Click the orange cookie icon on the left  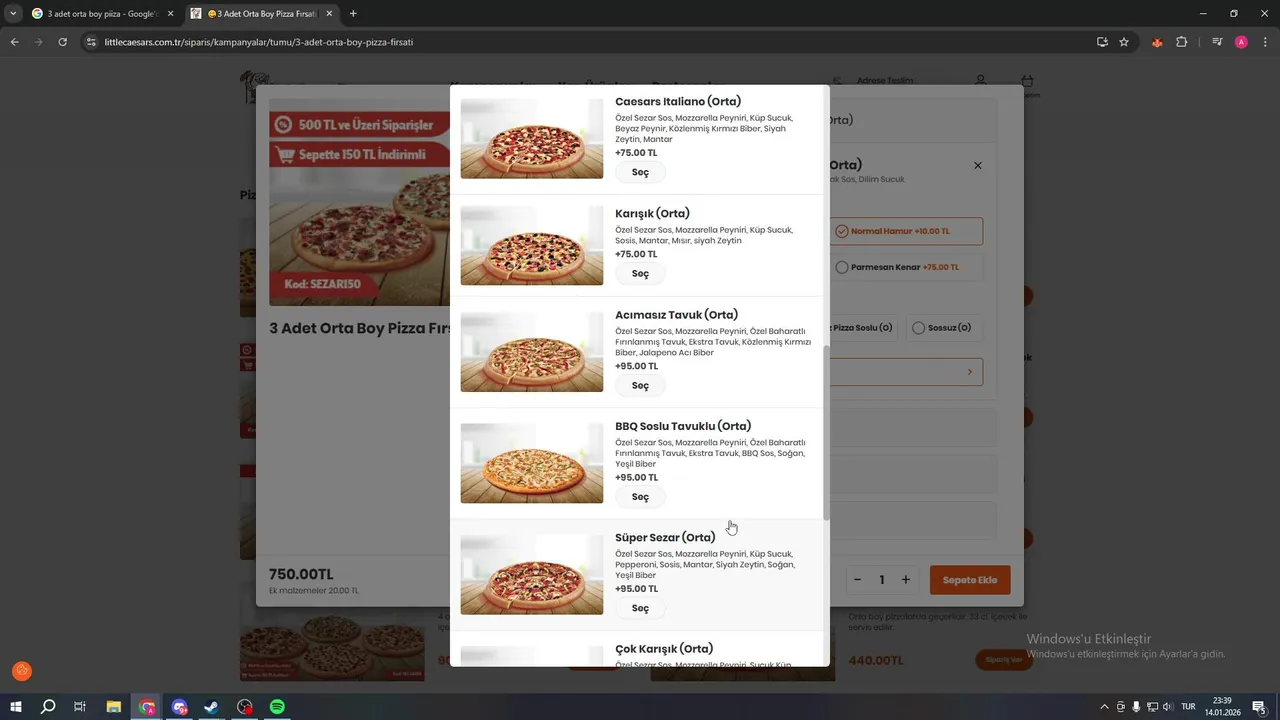(22, 671)
